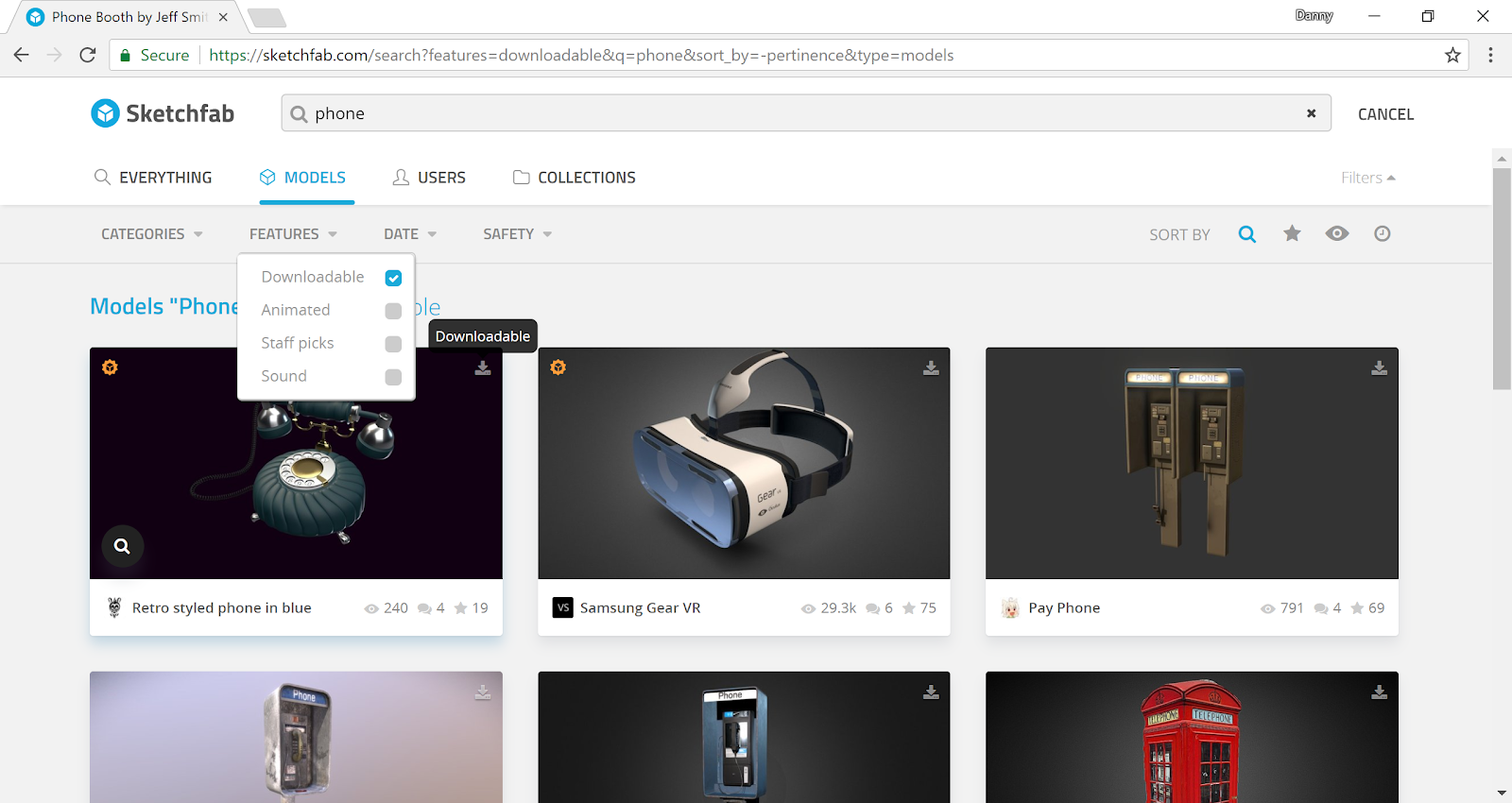
Task: Open the Date dropdown
Action: (x=410, y=234)
